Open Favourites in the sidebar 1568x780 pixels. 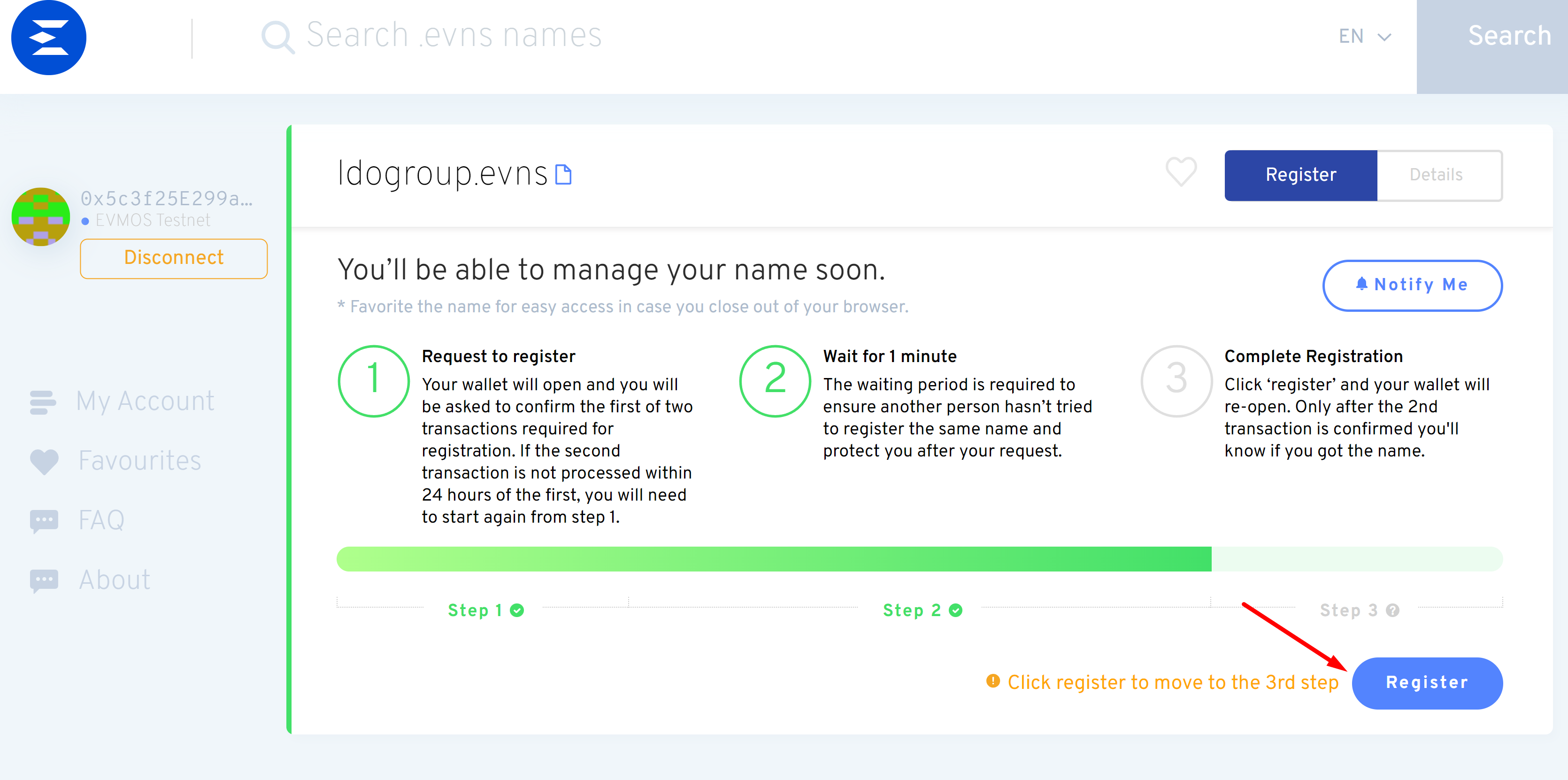click(x=139, y=461)
